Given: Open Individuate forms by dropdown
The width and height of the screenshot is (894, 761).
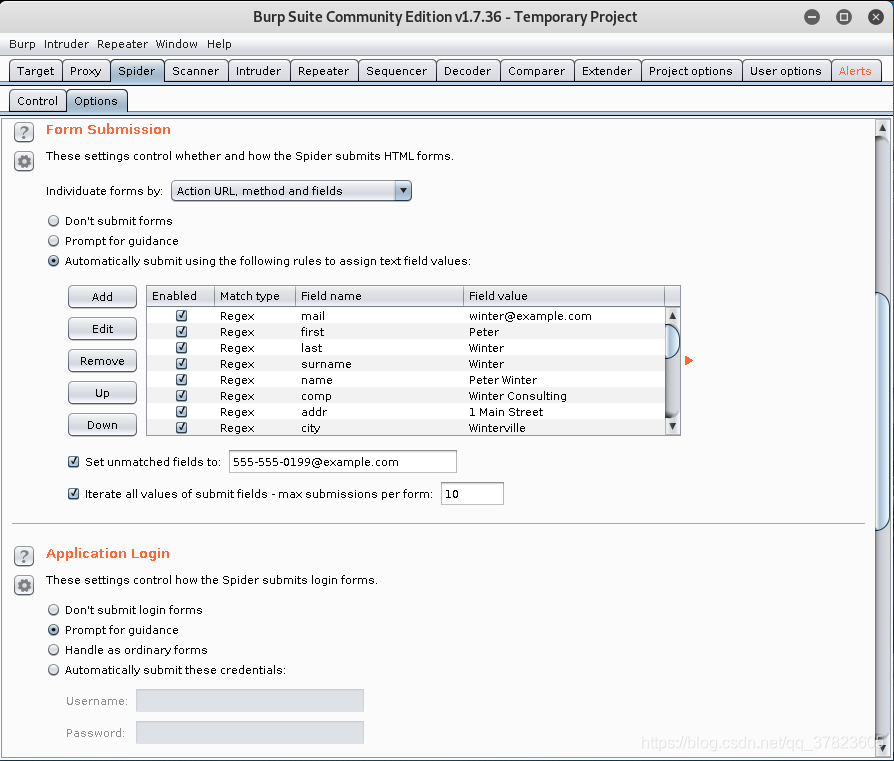Looking at the screenshot, I should (x=291, y=190).
